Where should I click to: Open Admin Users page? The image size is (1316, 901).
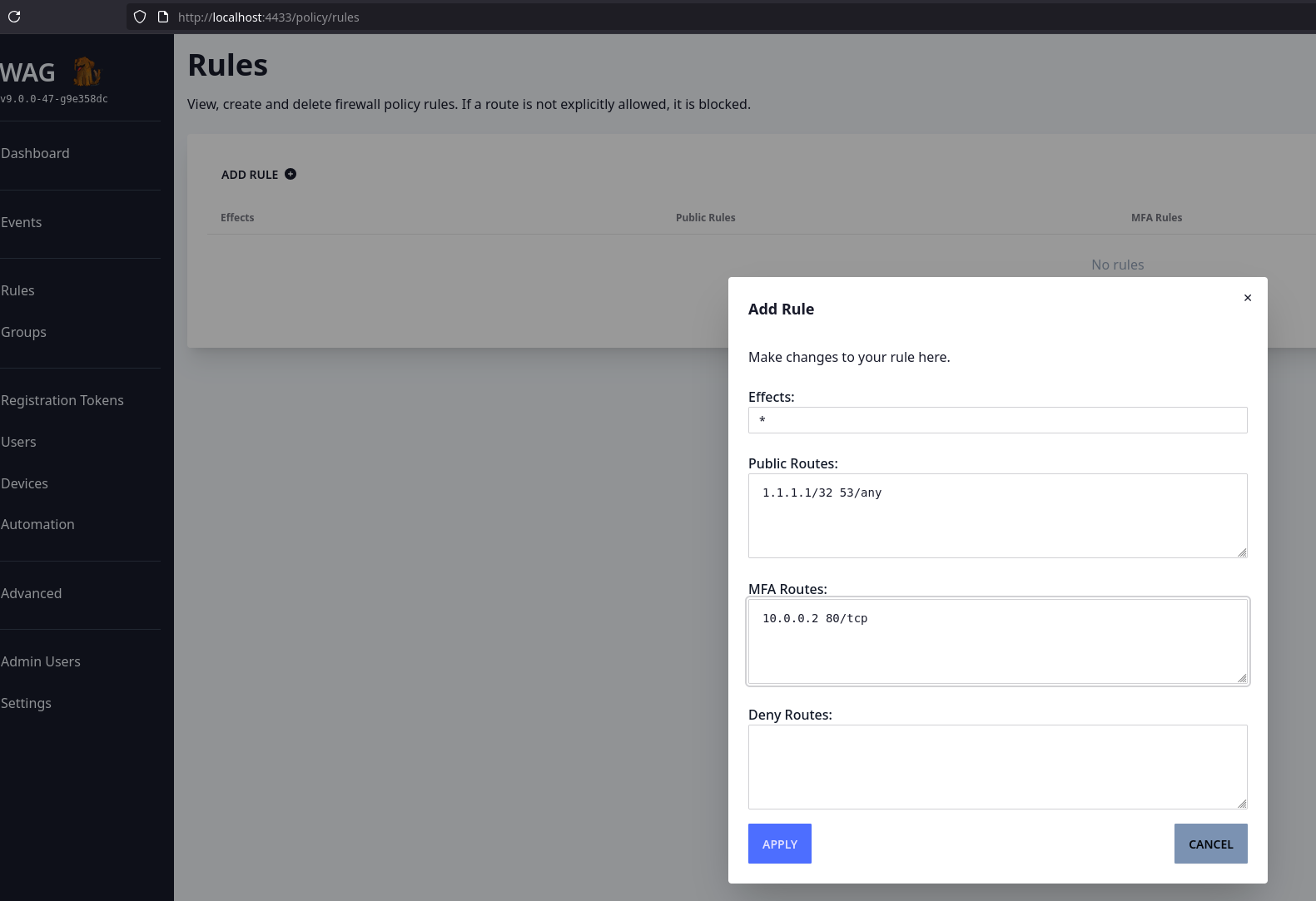click(x=41, y=661)
